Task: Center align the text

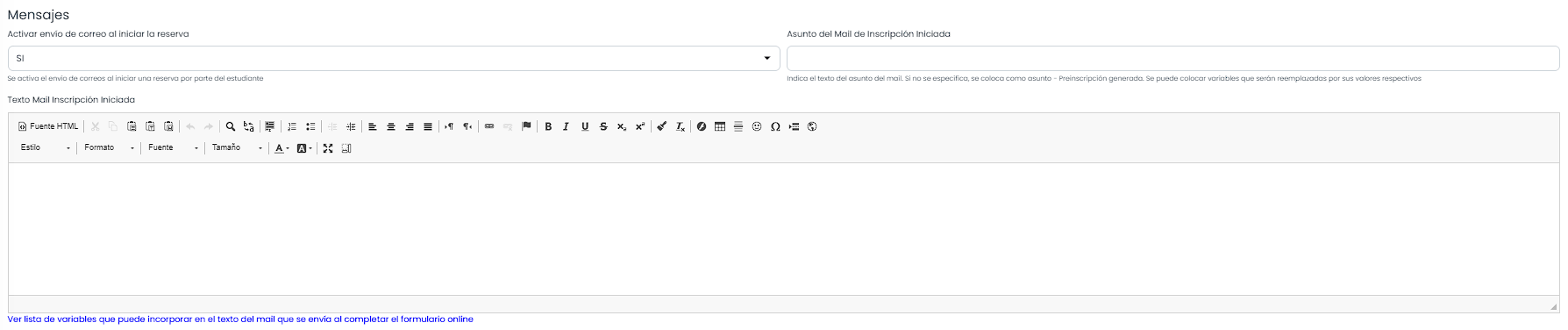Action: coord(391,126)
